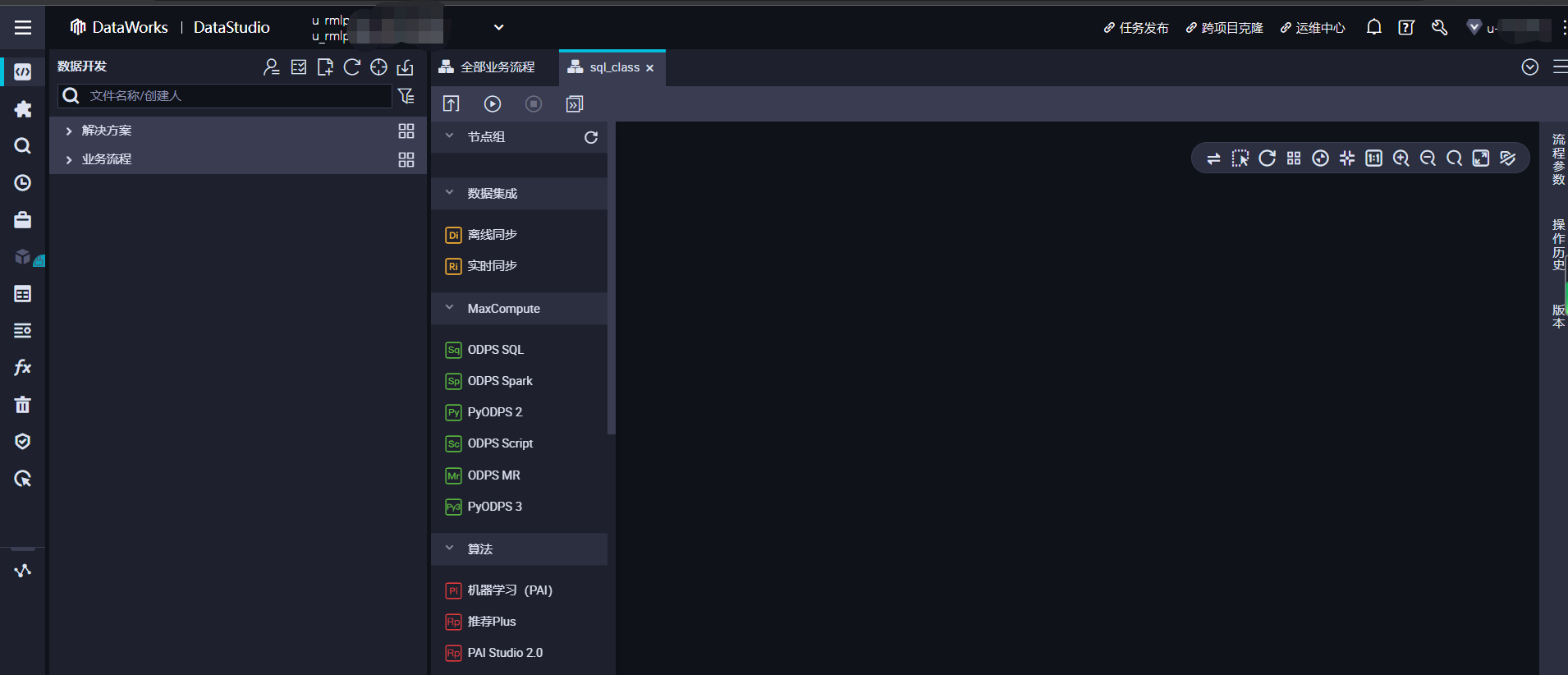The image size is (1568, 675).
Task: Click the import icon in 数据开发 header
Action: click(406, 67)
